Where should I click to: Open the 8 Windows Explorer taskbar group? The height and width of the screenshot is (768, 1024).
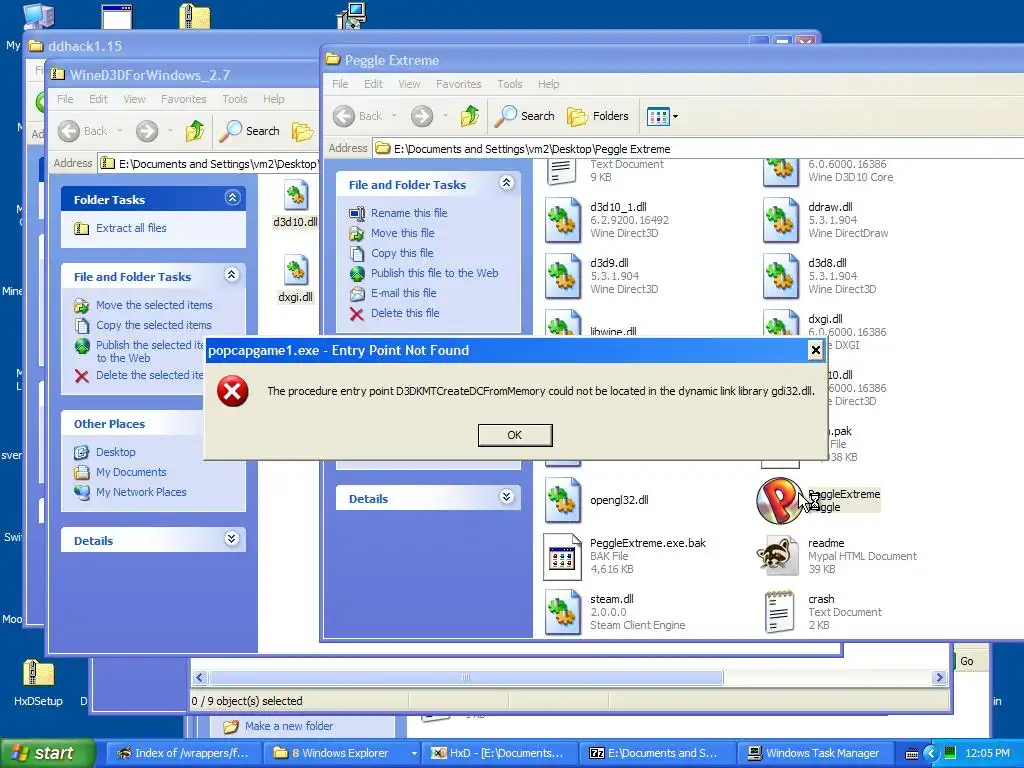(342, 753)
